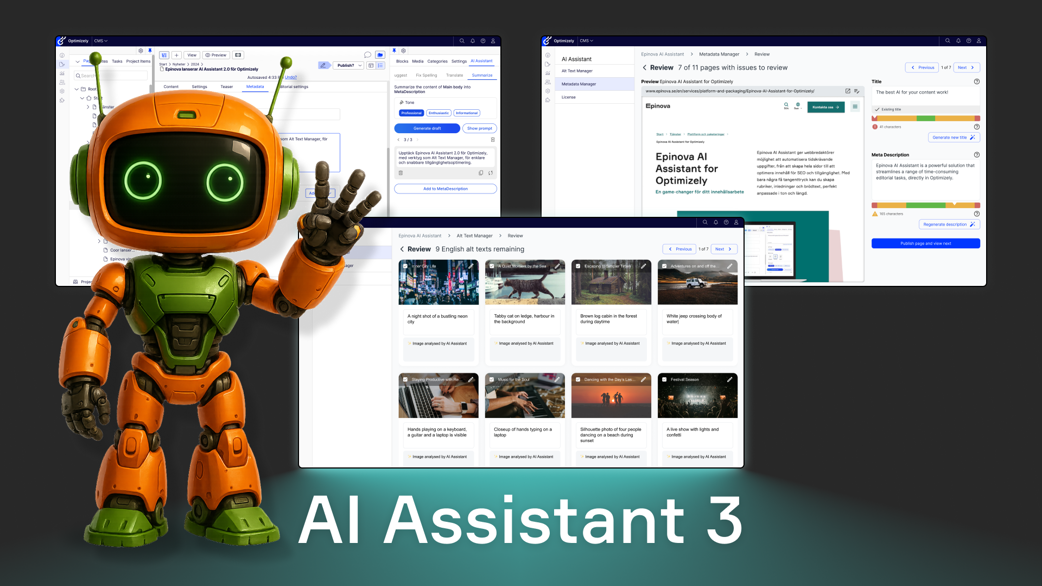Viewport: 1042px width, 586px height.
Task: Click the Generate draft button
Action: pyautogui.click(x=427, y=128)
